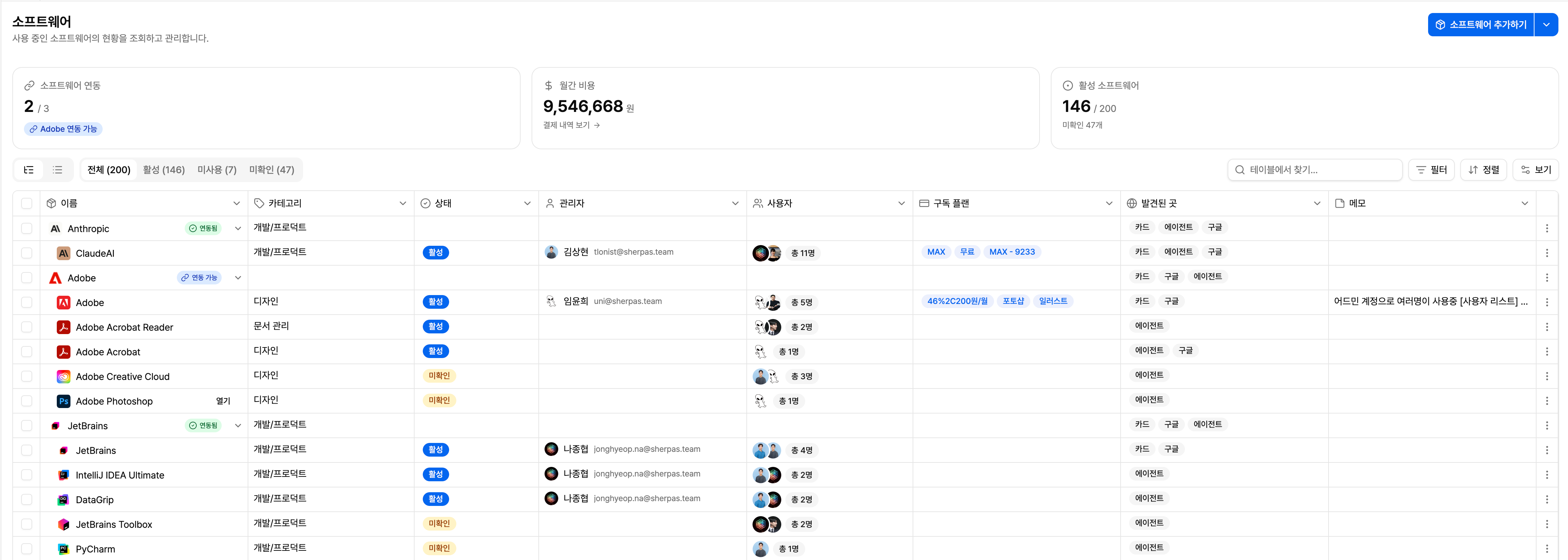Click the Adobe Acrobat Reader app icon
The image size is (1568, 560).
point(63,327)
